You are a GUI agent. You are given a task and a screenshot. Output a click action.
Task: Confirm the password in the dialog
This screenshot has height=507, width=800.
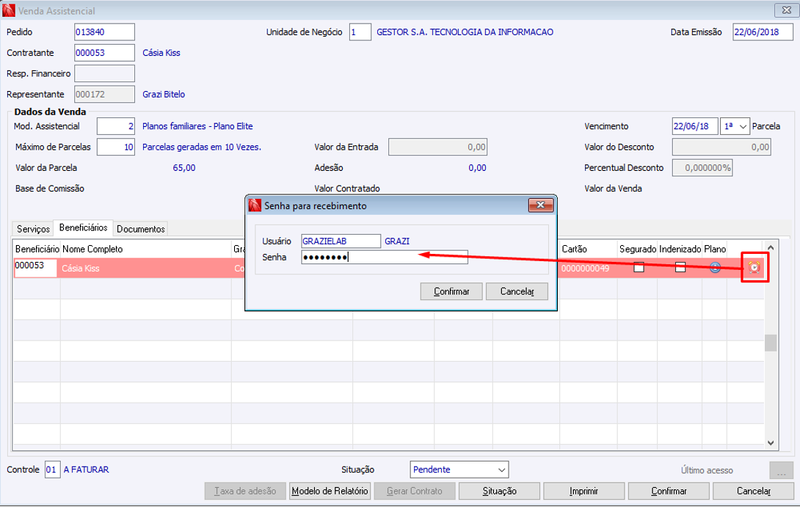click(x=451, y=291)
